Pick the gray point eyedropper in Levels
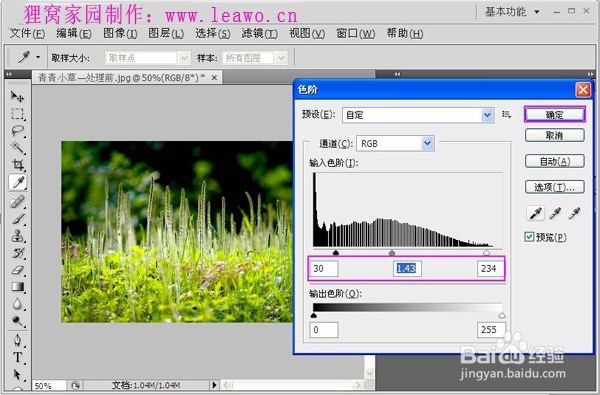Screen dimensions: 600x395 [555, 213]
